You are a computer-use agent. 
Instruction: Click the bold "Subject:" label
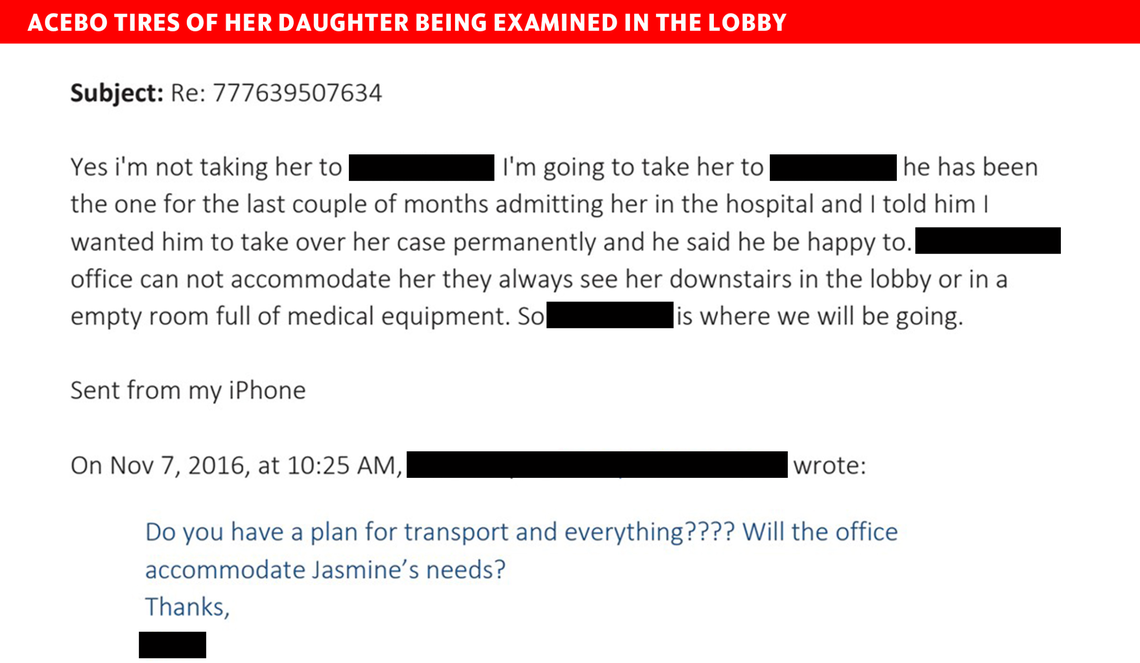coord(116,93)
